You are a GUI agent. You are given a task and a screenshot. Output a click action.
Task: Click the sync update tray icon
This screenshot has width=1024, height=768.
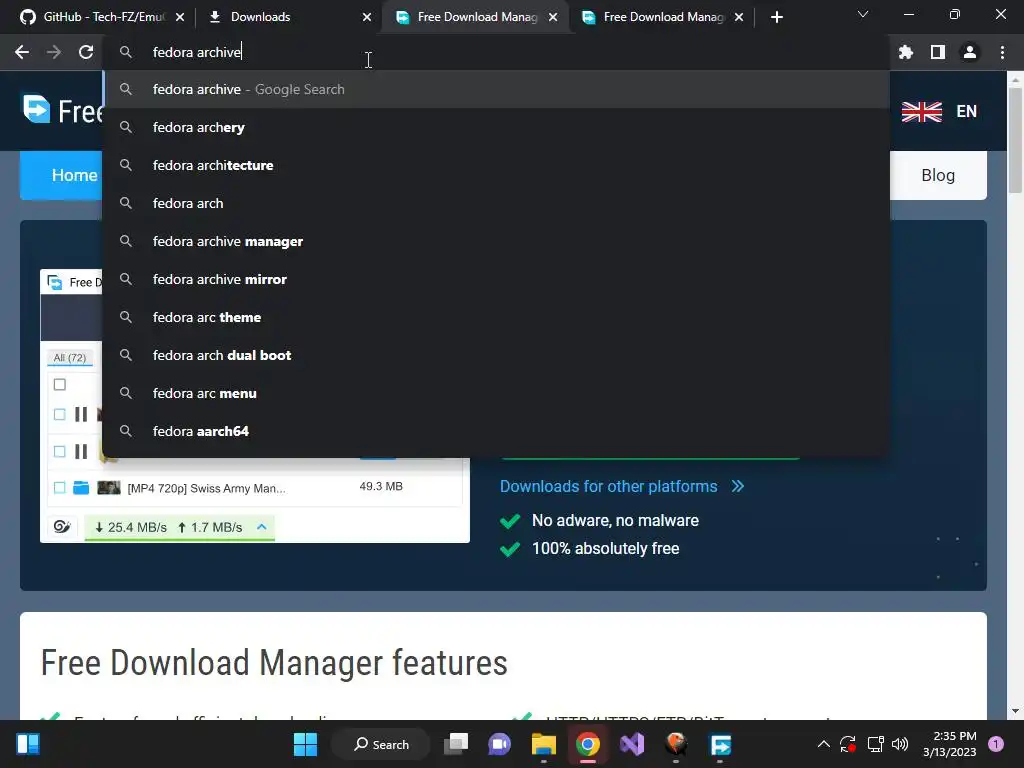point(848,744)
